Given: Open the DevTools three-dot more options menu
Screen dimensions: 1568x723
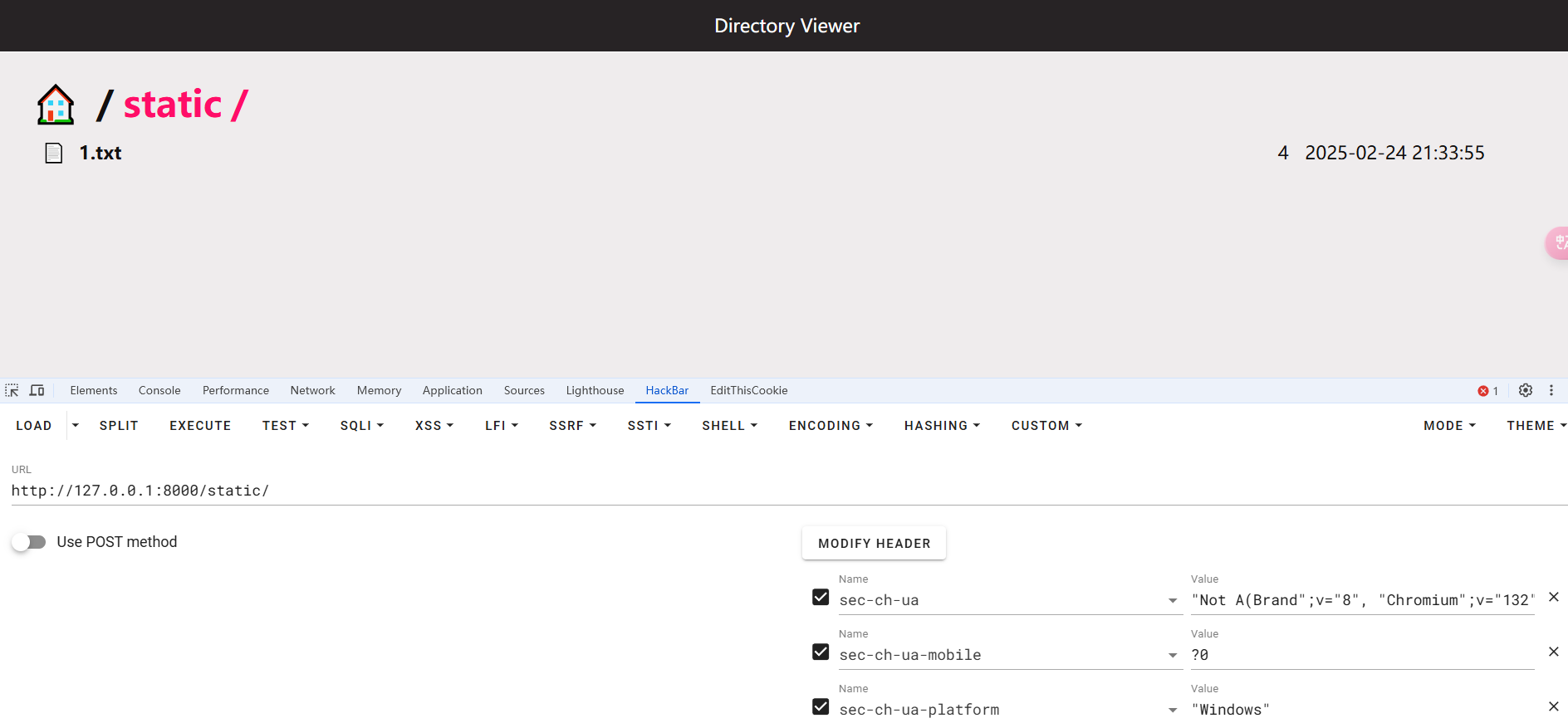Looking at the screenshot, I should pos(1551,390).
